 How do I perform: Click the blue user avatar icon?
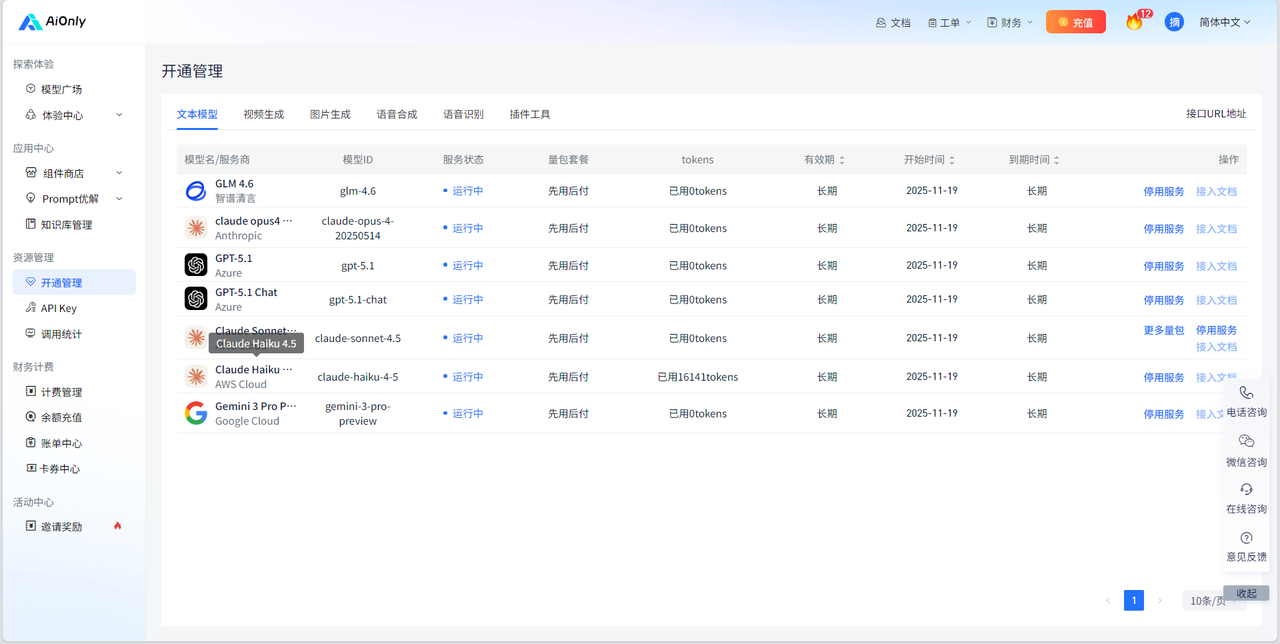point(1174,22)
